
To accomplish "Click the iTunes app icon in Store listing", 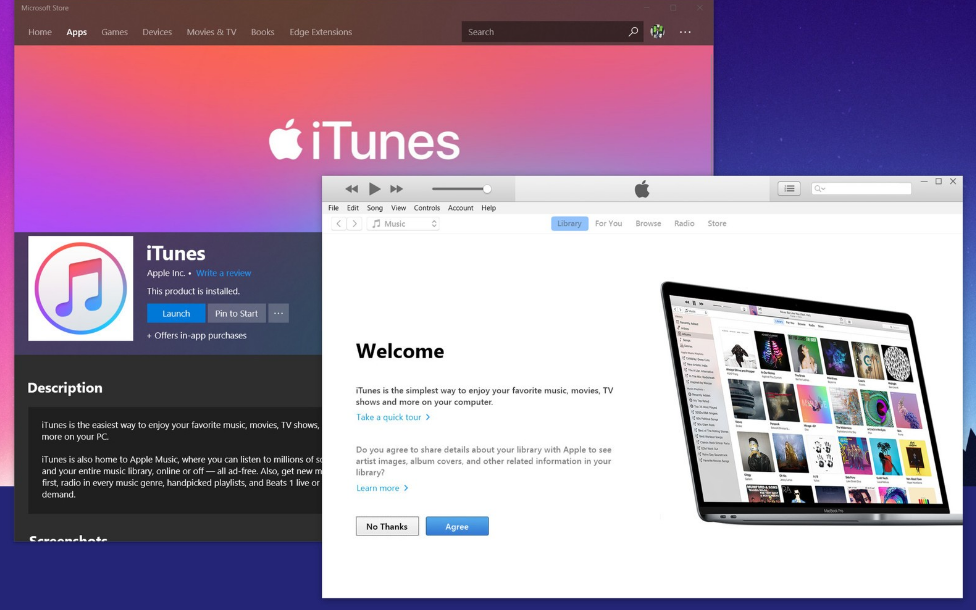I will click(x=80, y=288).
